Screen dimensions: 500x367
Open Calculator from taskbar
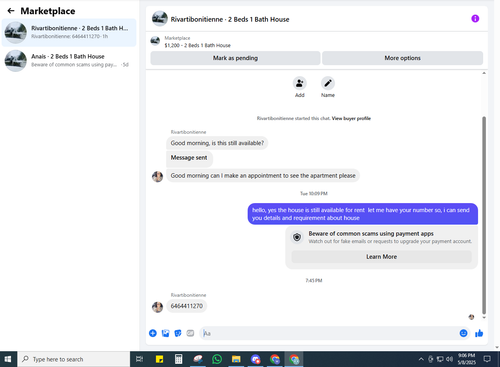point(179,359)
